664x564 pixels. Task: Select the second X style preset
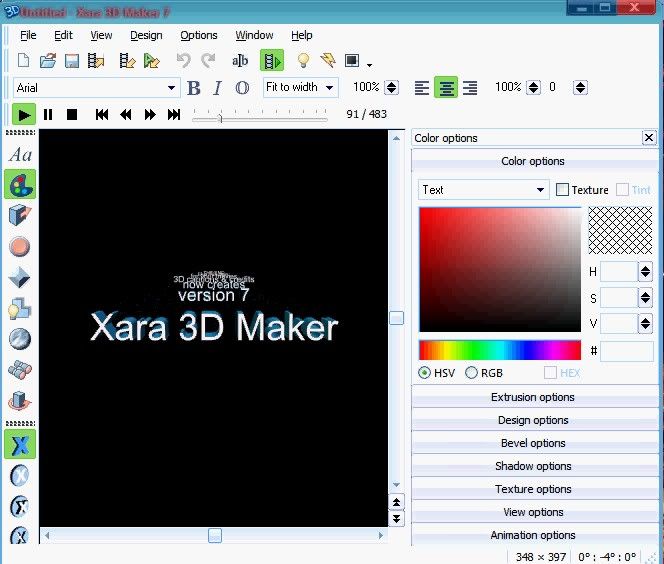pos(19,475)
